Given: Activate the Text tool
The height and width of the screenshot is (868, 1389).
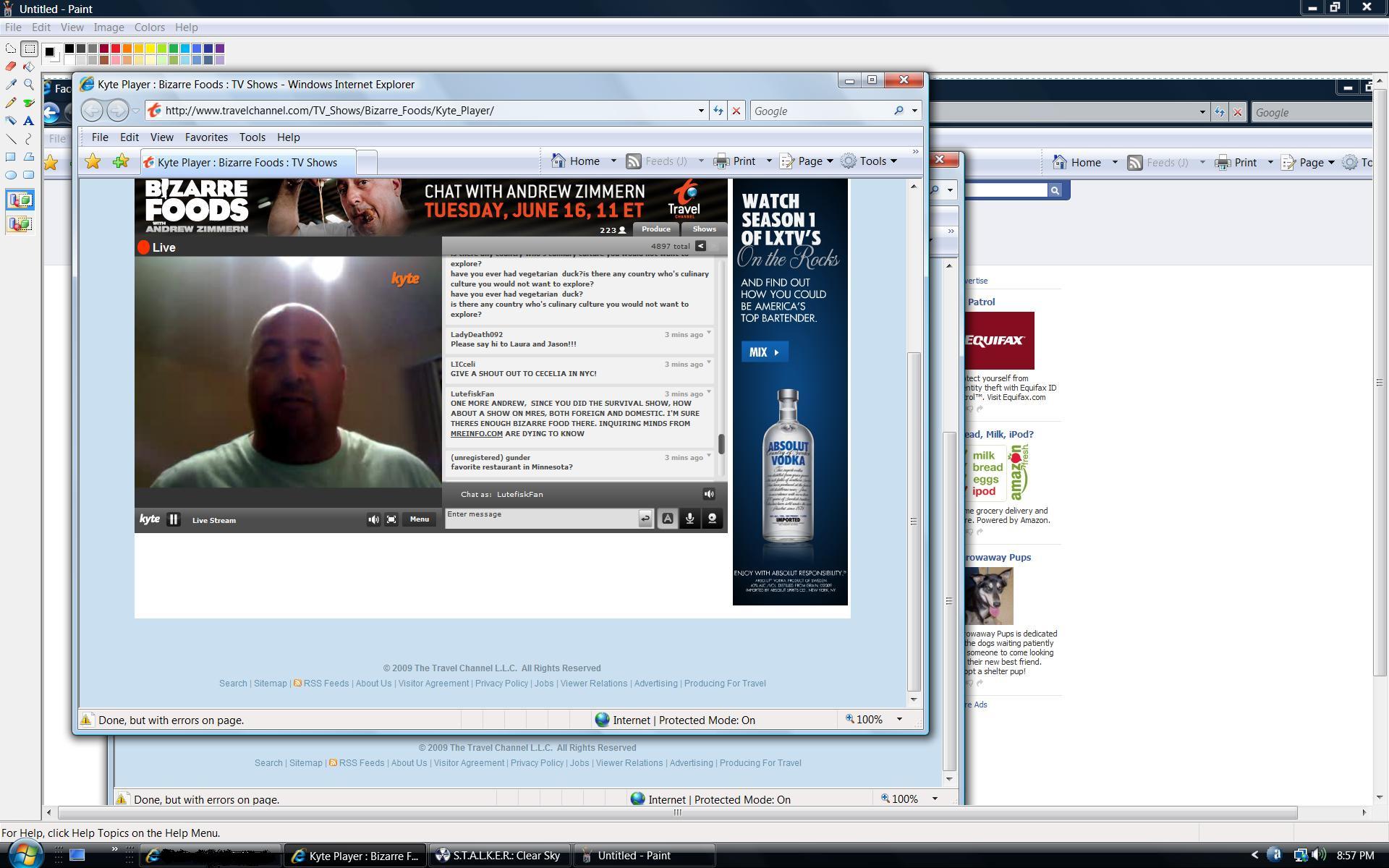Looking at the screenshot, I should tap(29, 121).
